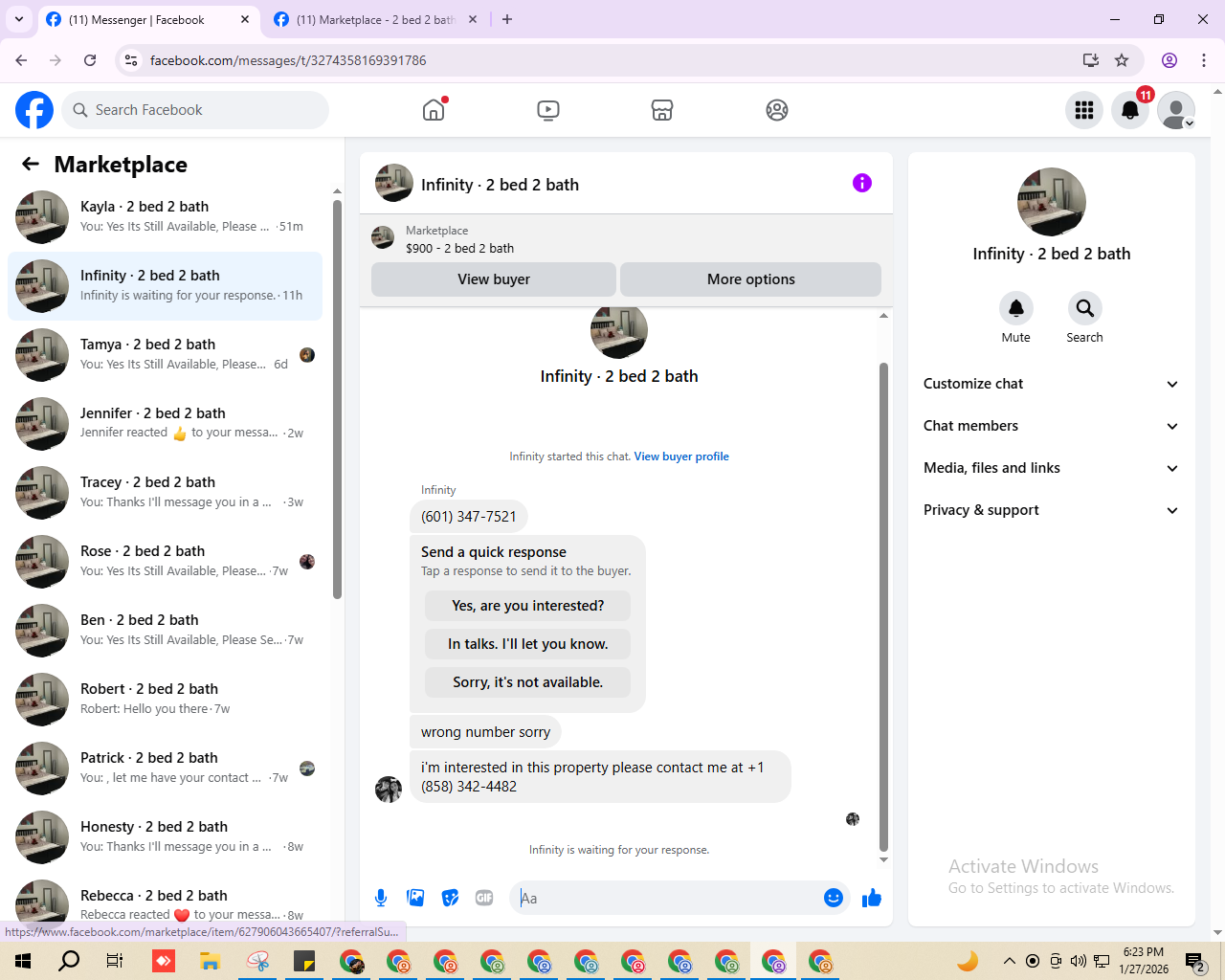Expand Customize chat section
Viewport: 1225px width, 980px height.
[1051, 384]
